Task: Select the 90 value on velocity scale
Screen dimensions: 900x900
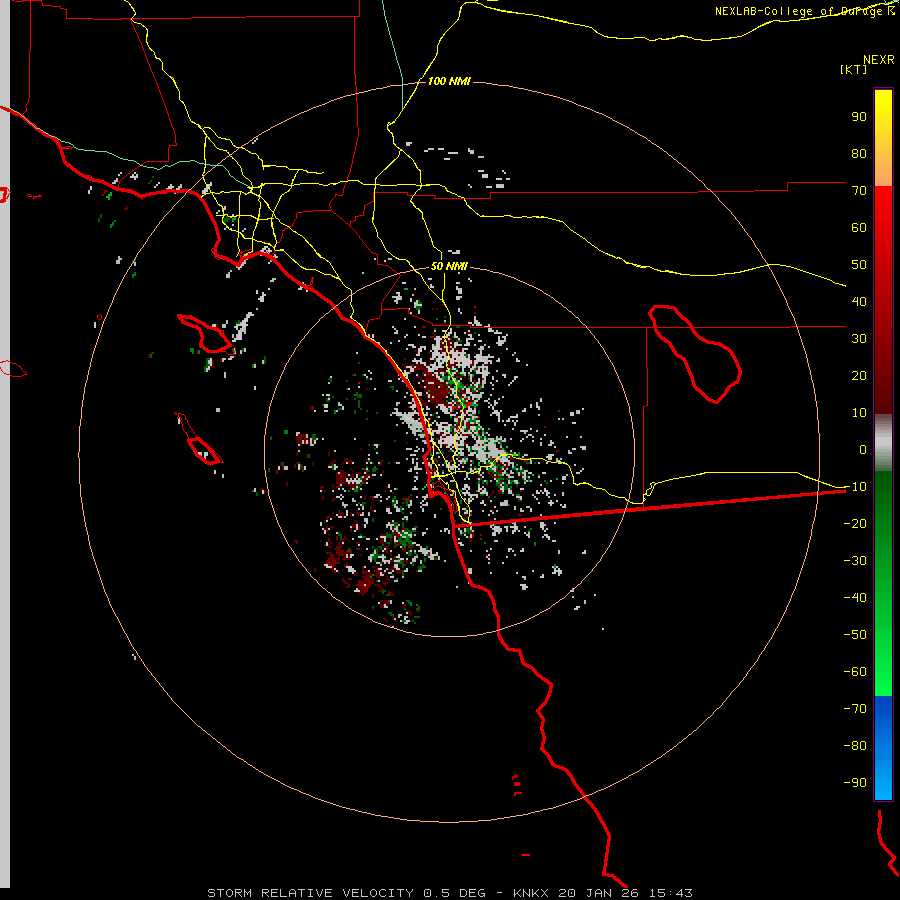Action: point(859,117)
